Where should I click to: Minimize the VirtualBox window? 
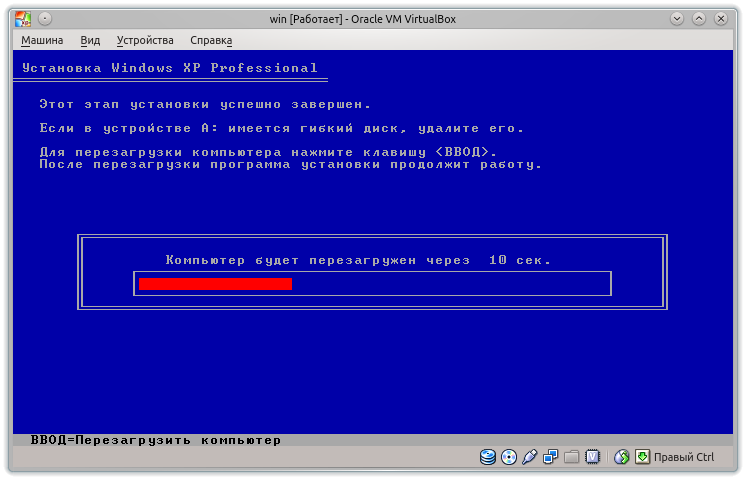tap(677, 19)
